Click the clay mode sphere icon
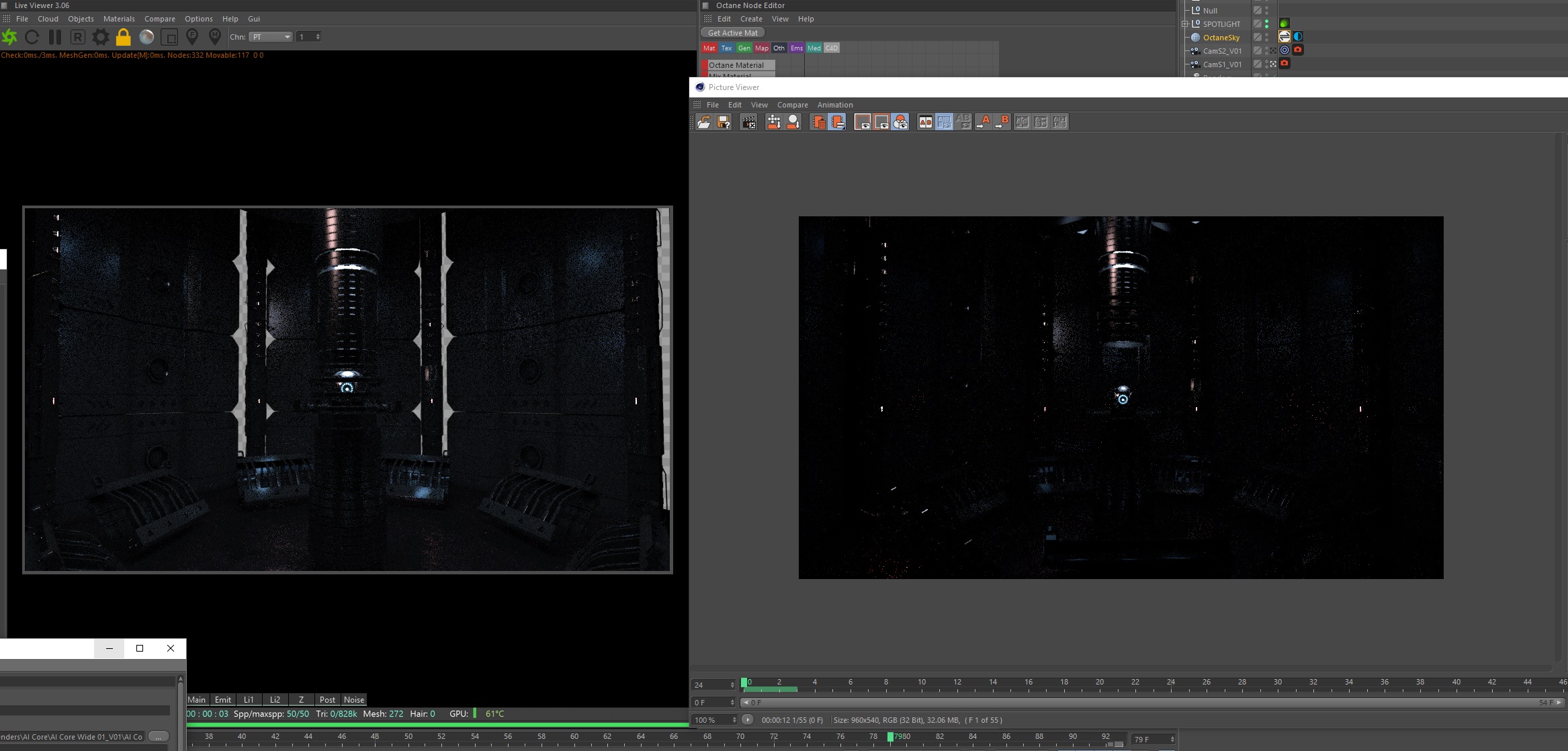 tap(146, 37)
